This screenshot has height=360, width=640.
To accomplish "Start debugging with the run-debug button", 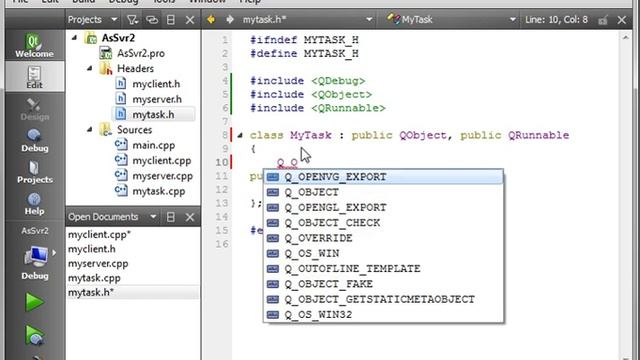I will click(34, 336).
